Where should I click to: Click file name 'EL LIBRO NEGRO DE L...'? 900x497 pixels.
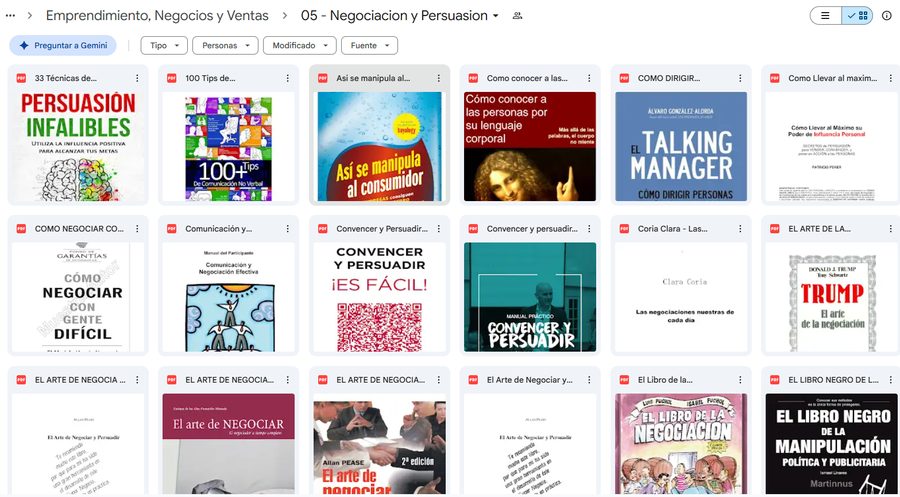tap(833, 379)
